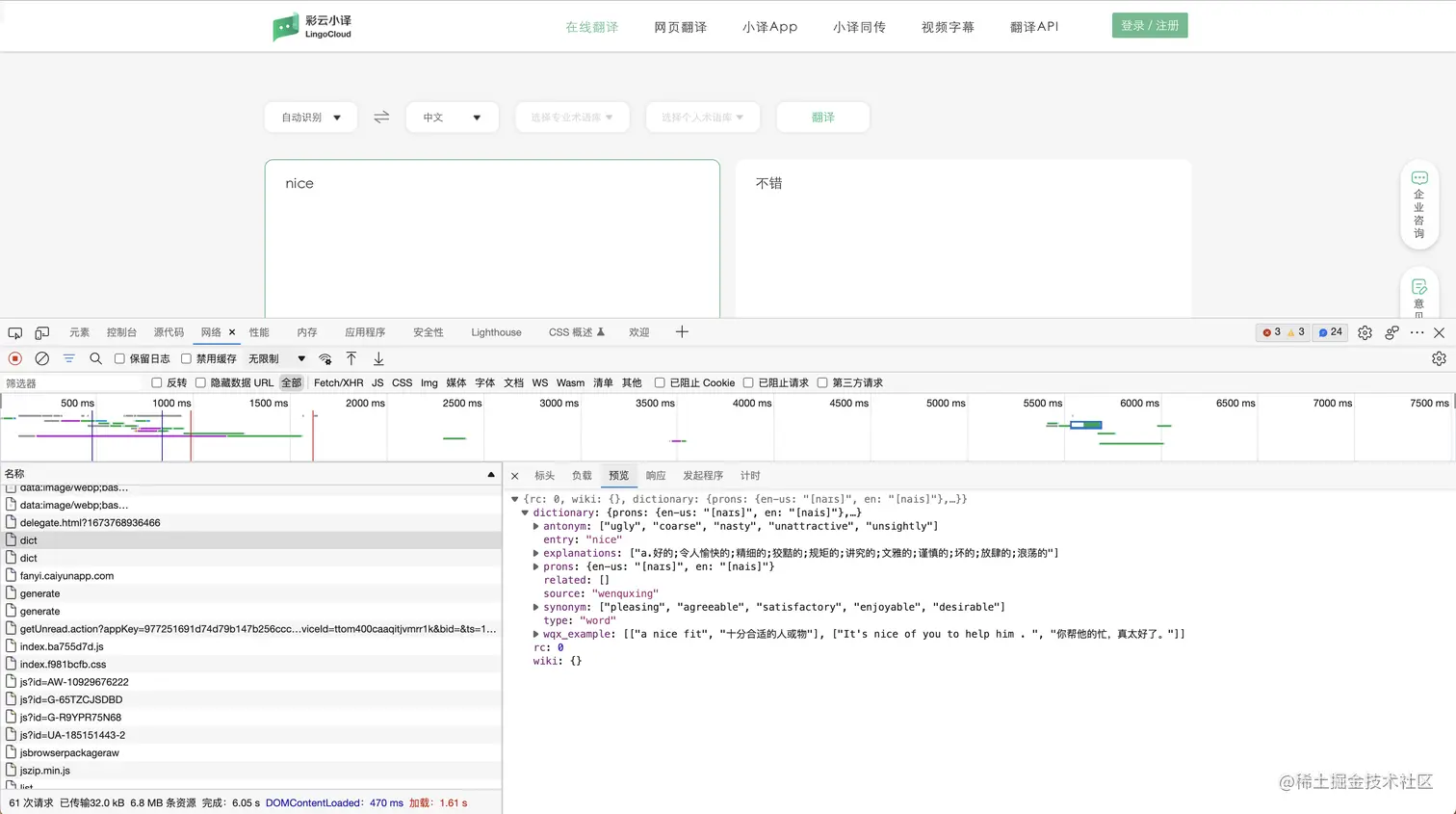Show the 3 errors and 3 warnings counter
This screenshot has height=814, width=1456.
click(x=1284, y=332)
